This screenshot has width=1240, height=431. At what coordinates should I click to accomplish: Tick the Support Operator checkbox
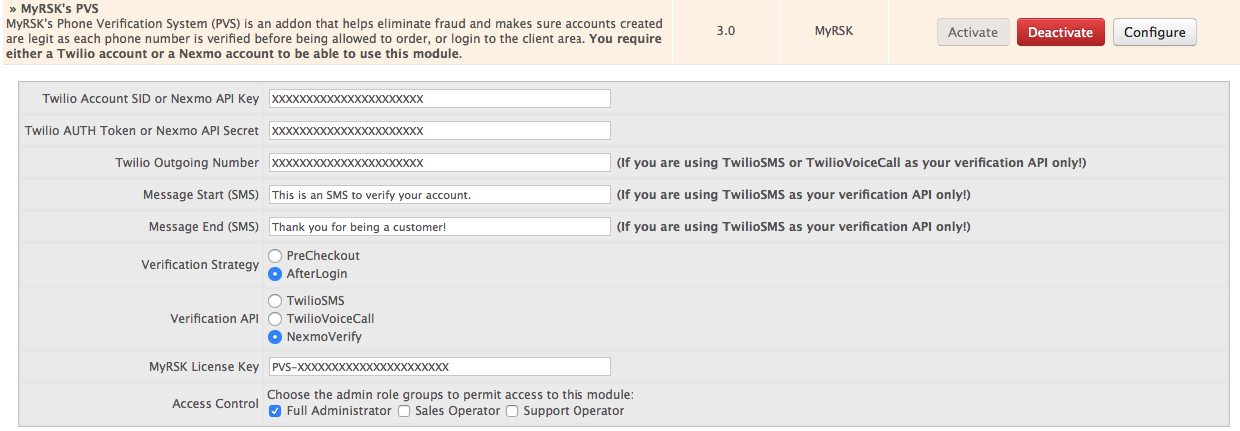512,411
